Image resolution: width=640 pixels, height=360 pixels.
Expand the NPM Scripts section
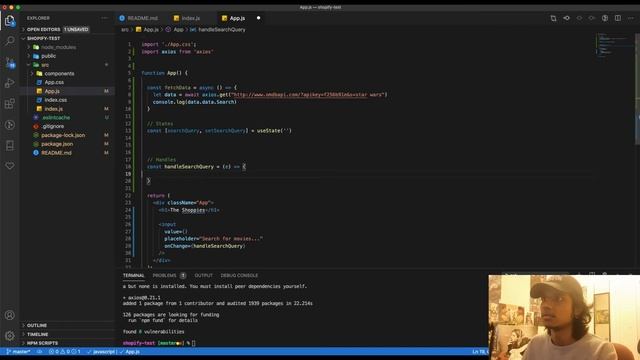pyautogui.click(x=68, y=343)
